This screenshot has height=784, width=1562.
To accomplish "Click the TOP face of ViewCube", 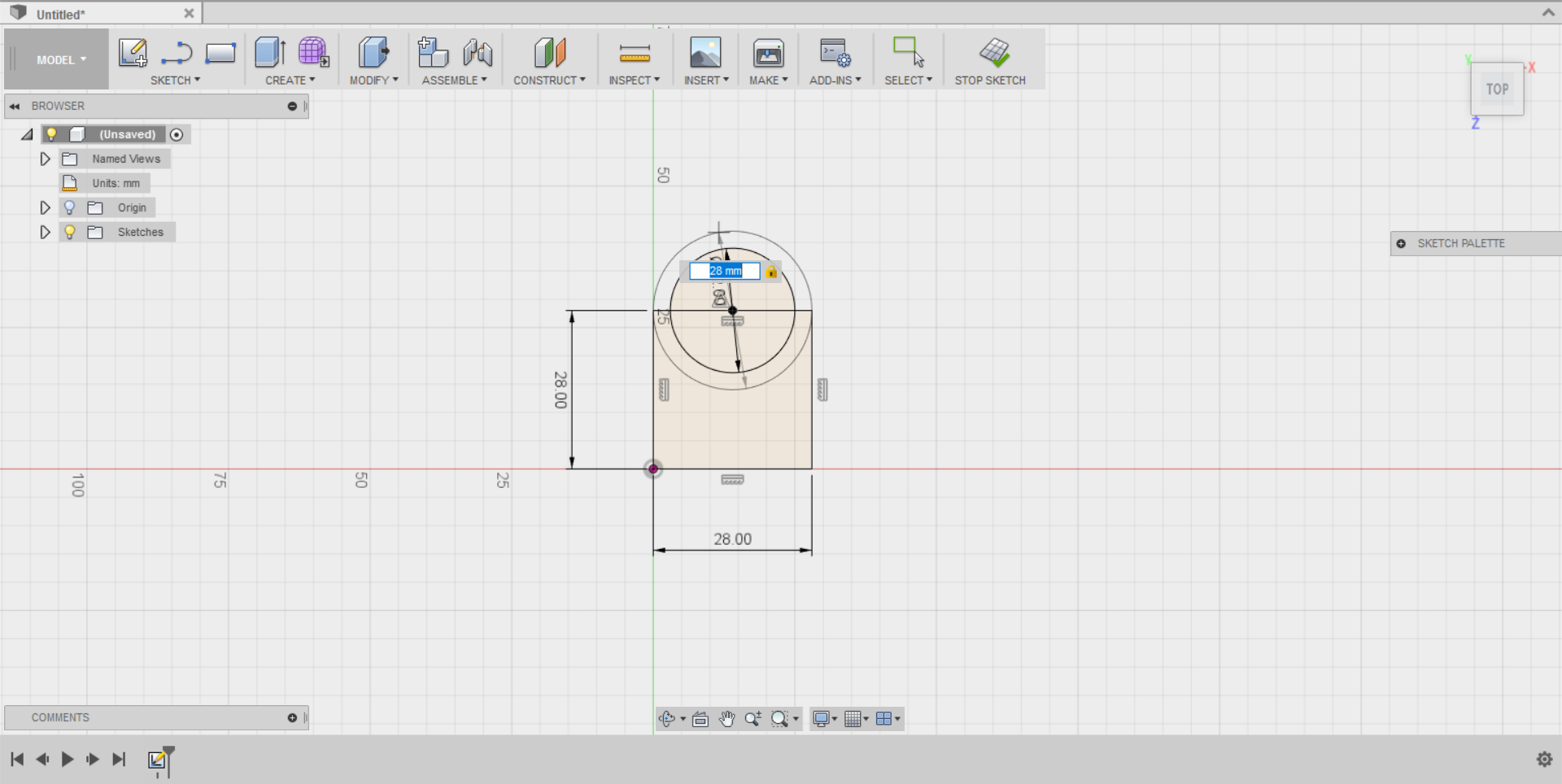I will (x=1498, y=89).
